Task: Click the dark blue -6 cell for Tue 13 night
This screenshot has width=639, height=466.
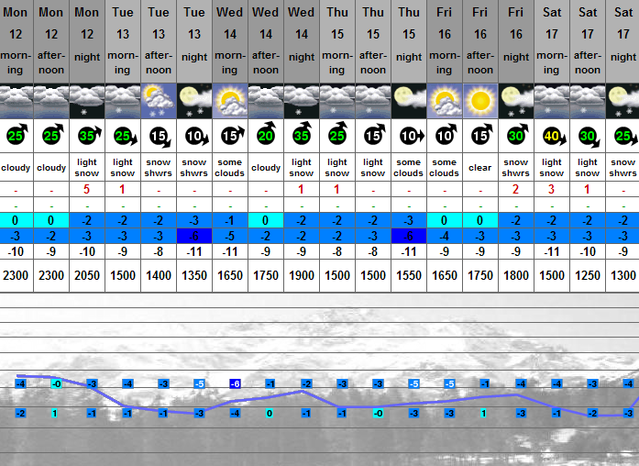Action: pos(194,236)
